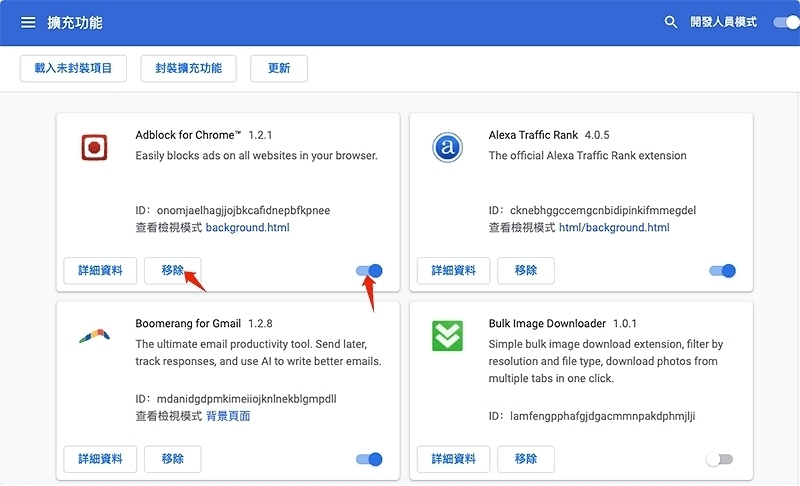The height and width of the screenshot is (486, 800).
Task: Open Adblock's background.html inspect link
Action: pos(247,227)
